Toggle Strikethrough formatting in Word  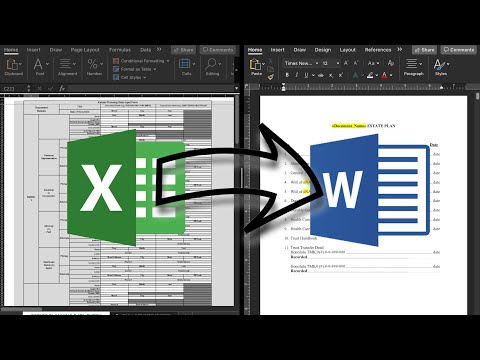pyautogui.click(x=321, y=76)
